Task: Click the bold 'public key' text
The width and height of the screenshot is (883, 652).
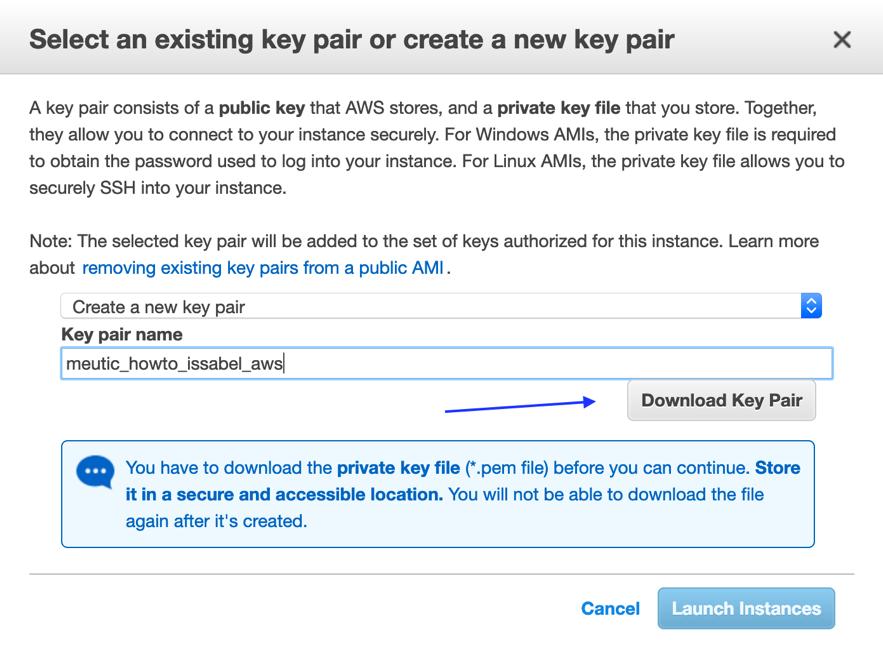Action: [x=264, y=108]
